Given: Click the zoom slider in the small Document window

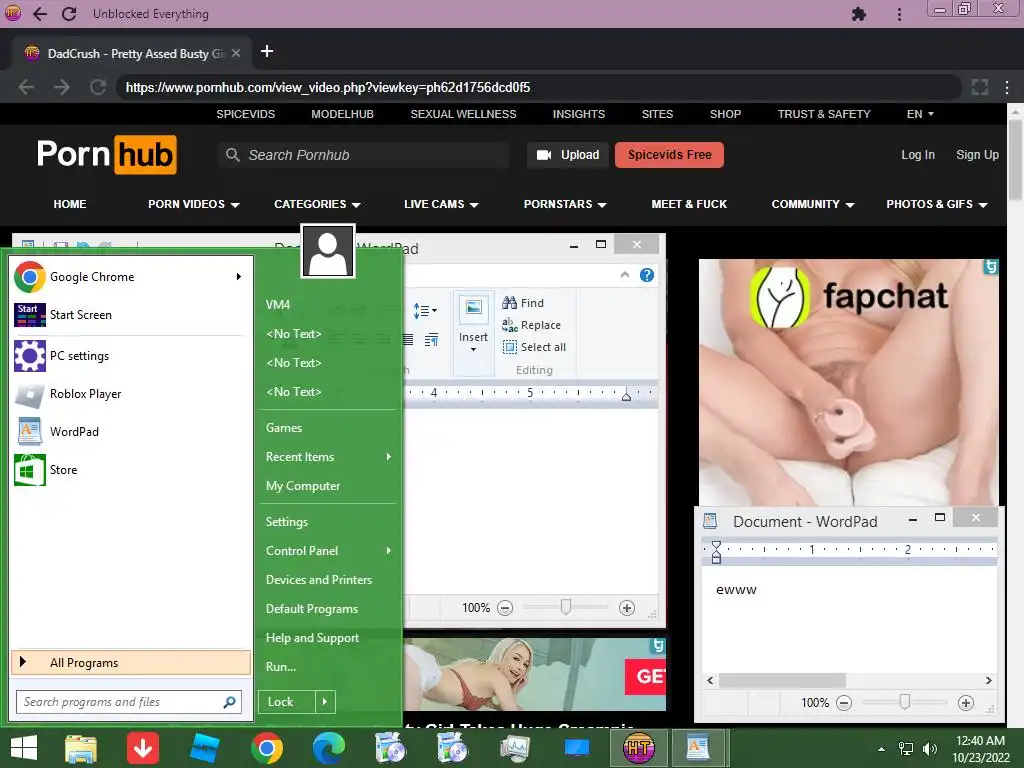Looking at the screenshot, I should pyautogui.click(x=904, y=703).
